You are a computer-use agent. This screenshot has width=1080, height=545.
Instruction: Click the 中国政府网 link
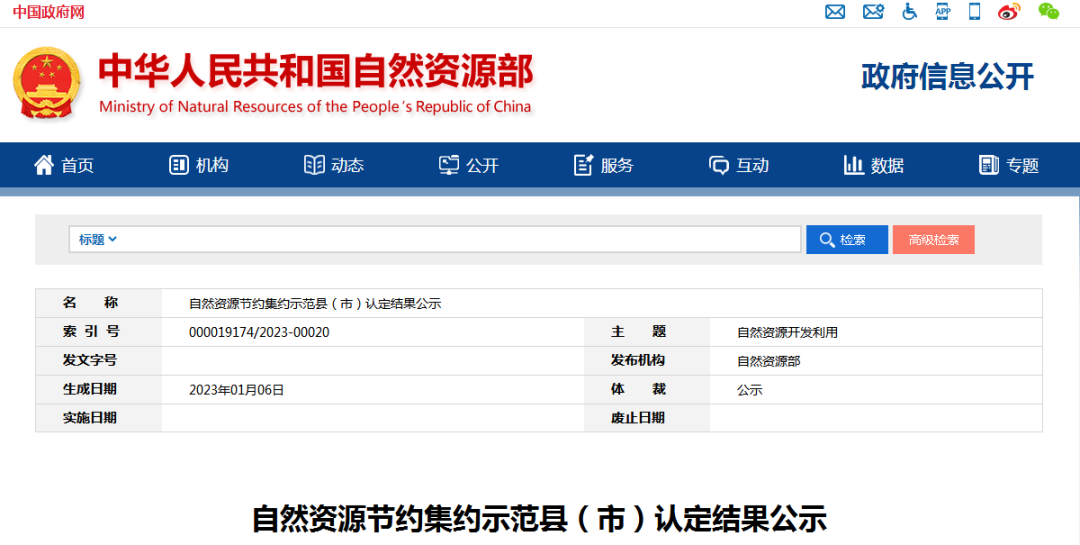48,12
